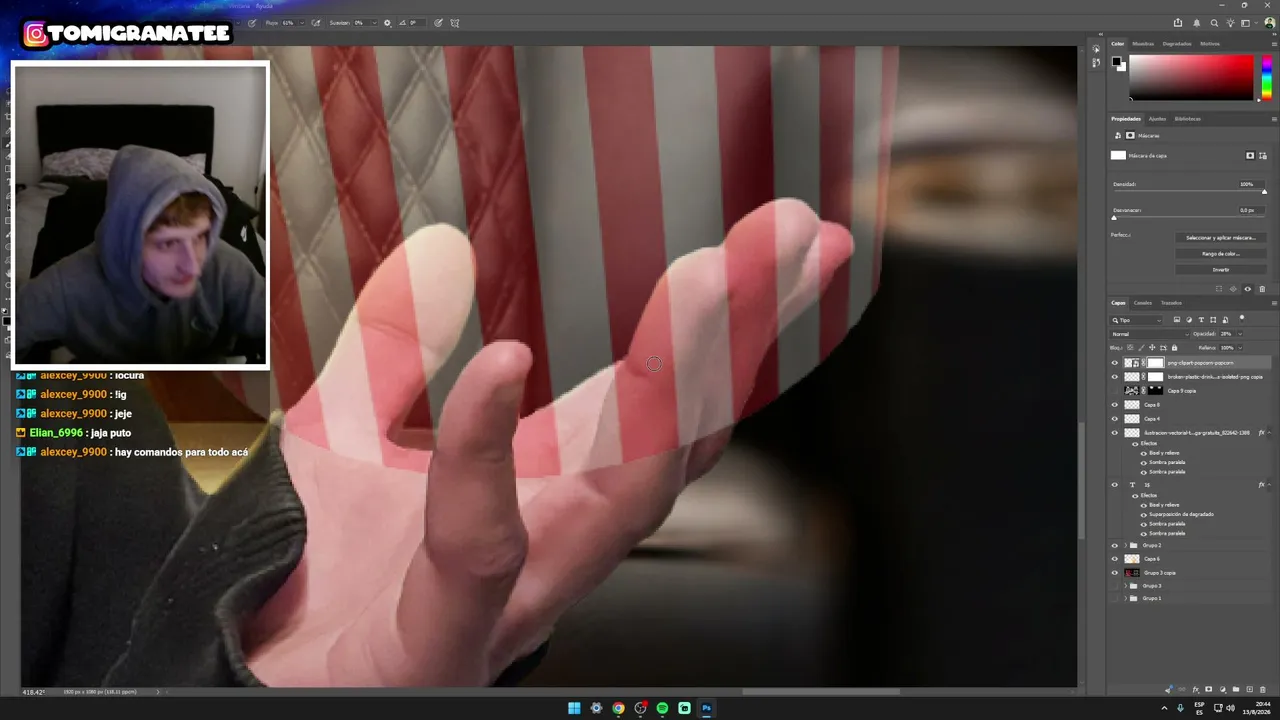Click the Motivos tab
The height and width of the screenshot is (720, 1280).
point(1210,44)
